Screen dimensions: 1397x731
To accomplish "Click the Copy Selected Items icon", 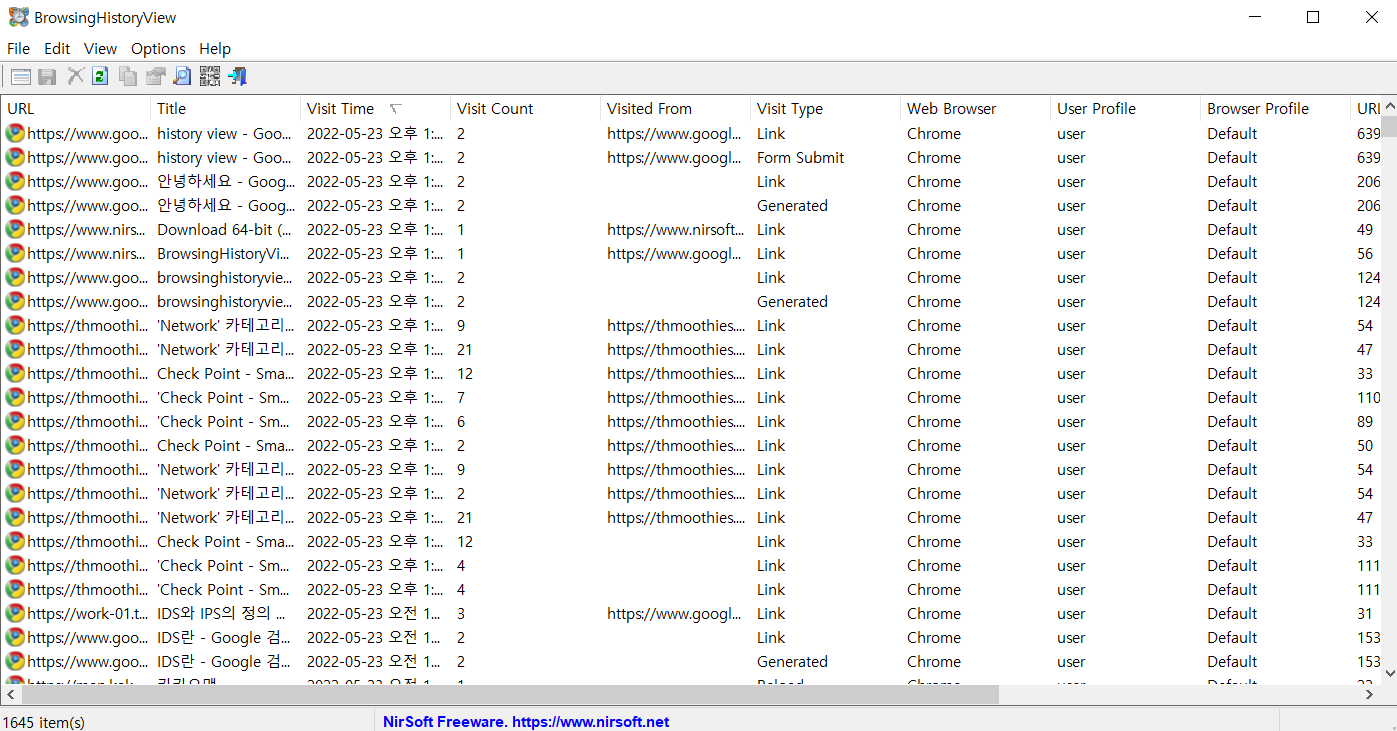I will coord(128,76).
